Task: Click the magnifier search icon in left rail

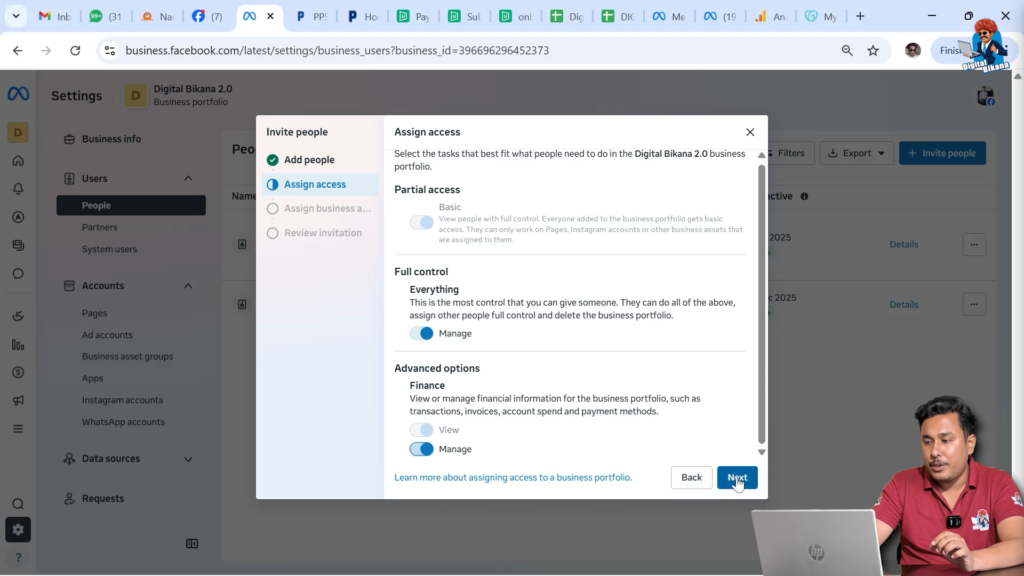Action: pos(18,504)
